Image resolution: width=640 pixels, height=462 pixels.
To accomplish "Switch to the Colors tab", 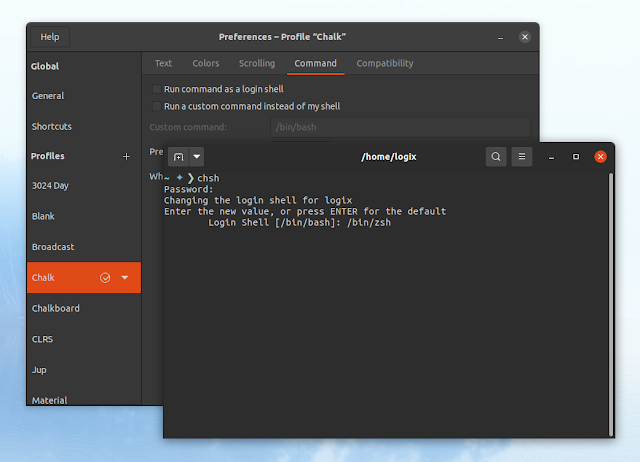I will [x=206, y=63].
